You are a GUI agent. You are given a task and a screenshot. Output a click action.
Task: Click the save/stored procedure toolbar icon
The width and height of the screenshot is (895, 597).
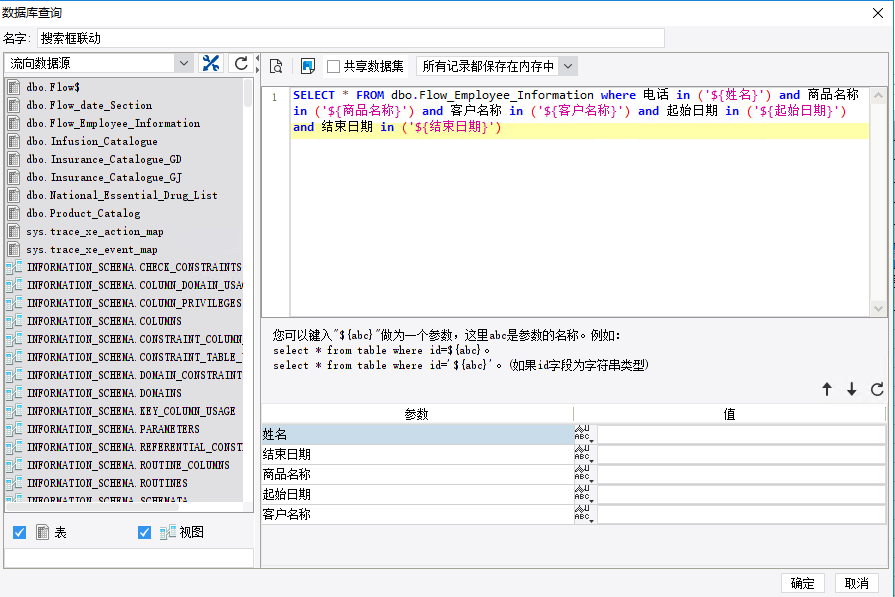coord(308,66)
